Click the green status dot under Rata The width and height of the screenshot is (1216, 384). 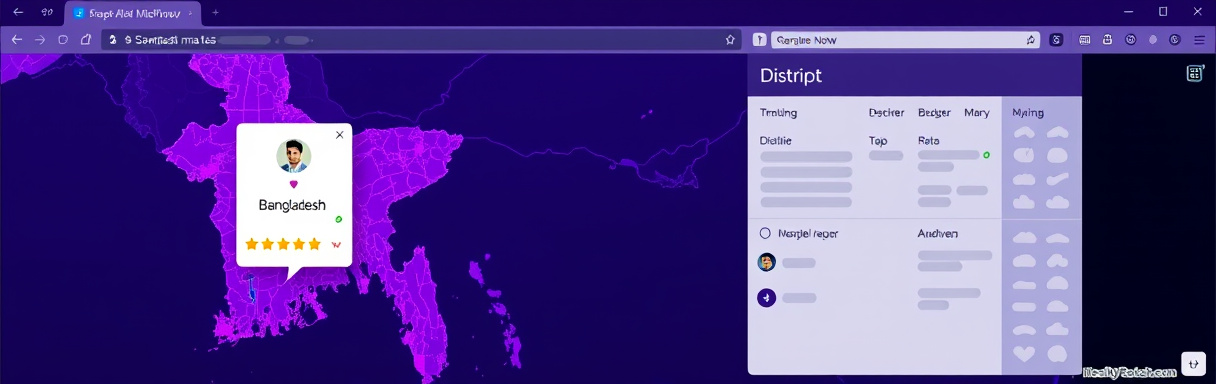[x=987, y=155]
